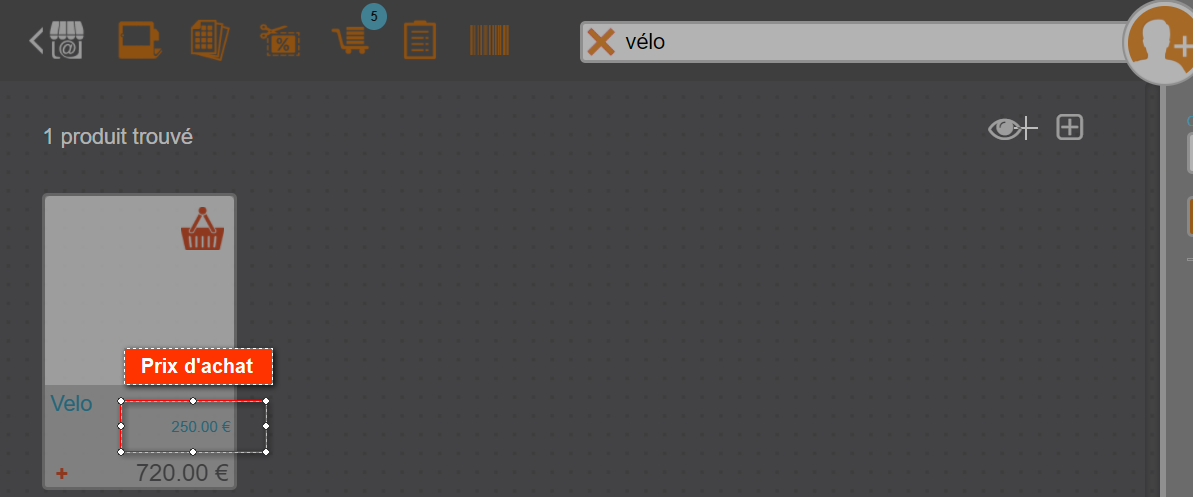Activate the barcode scanner icon
The image size is (1193, 497).
[489, 40]
